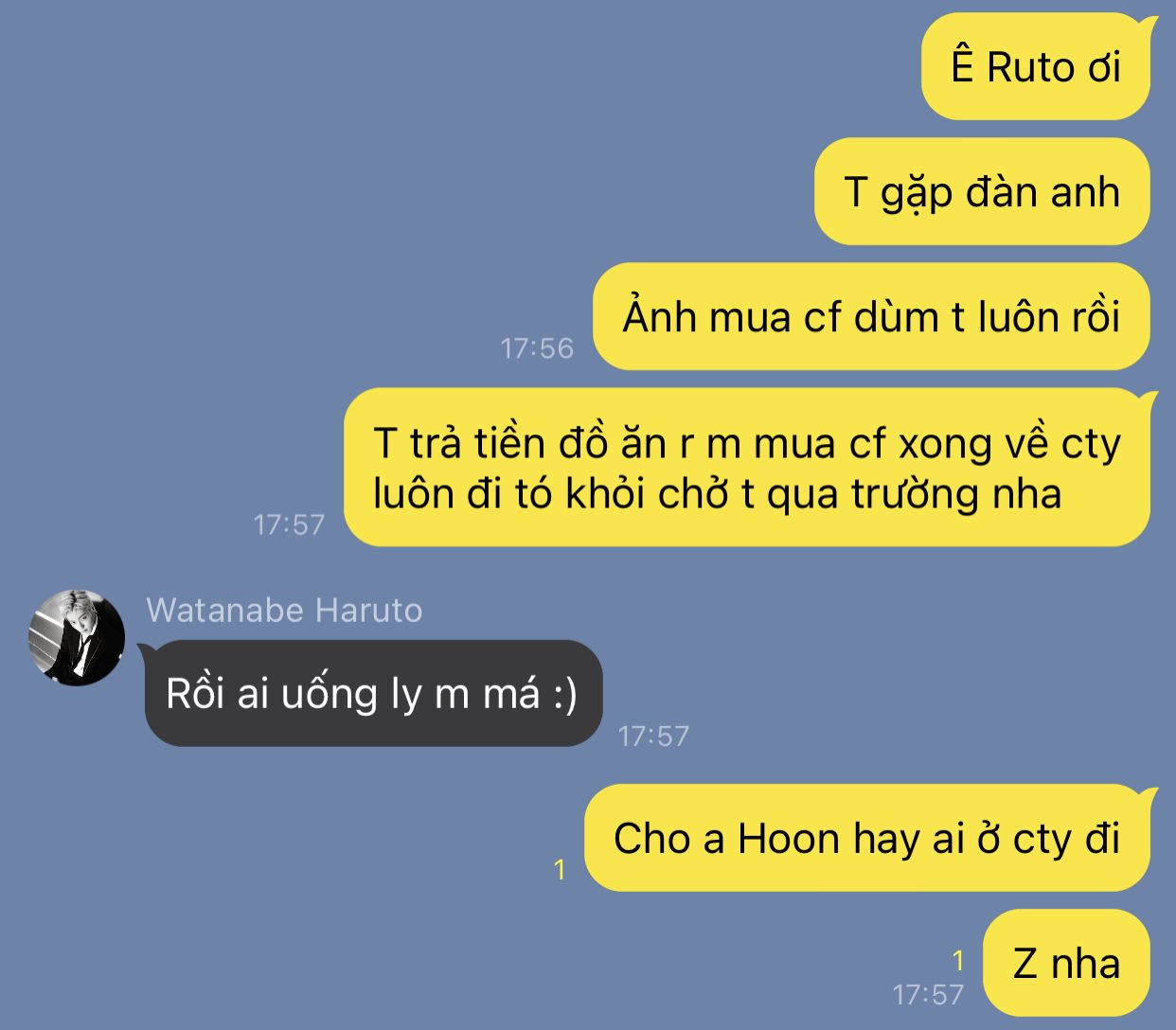Viewport: 1176px width, 1030px height.
Task: Click read count '1' beside 'Z nha'
Action: click(958, 961)
